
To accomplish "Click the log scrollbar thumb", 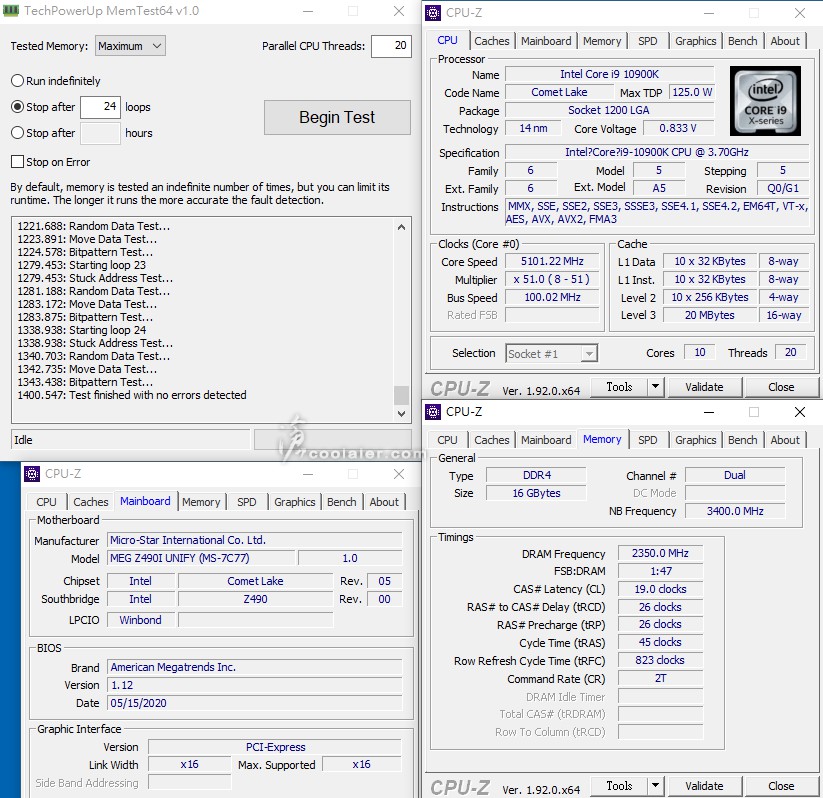I will [x=401, y=395].
